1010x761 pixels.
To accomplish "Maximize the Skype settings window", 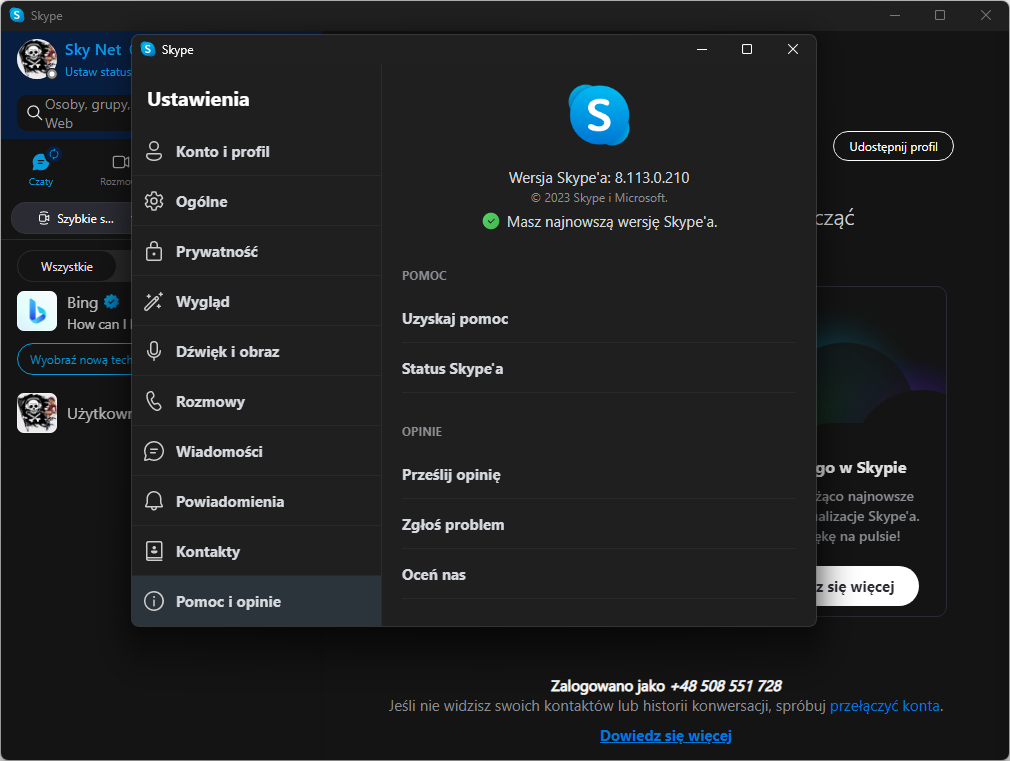I will pos(747,50).
